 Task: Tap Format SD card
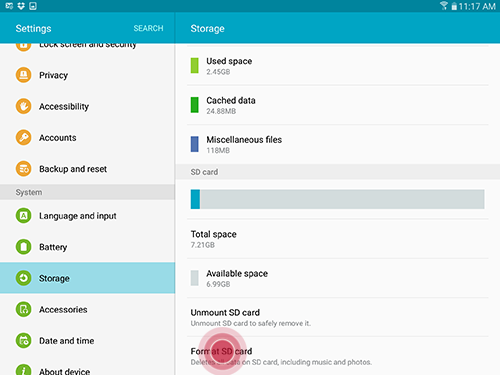point(338,356)
